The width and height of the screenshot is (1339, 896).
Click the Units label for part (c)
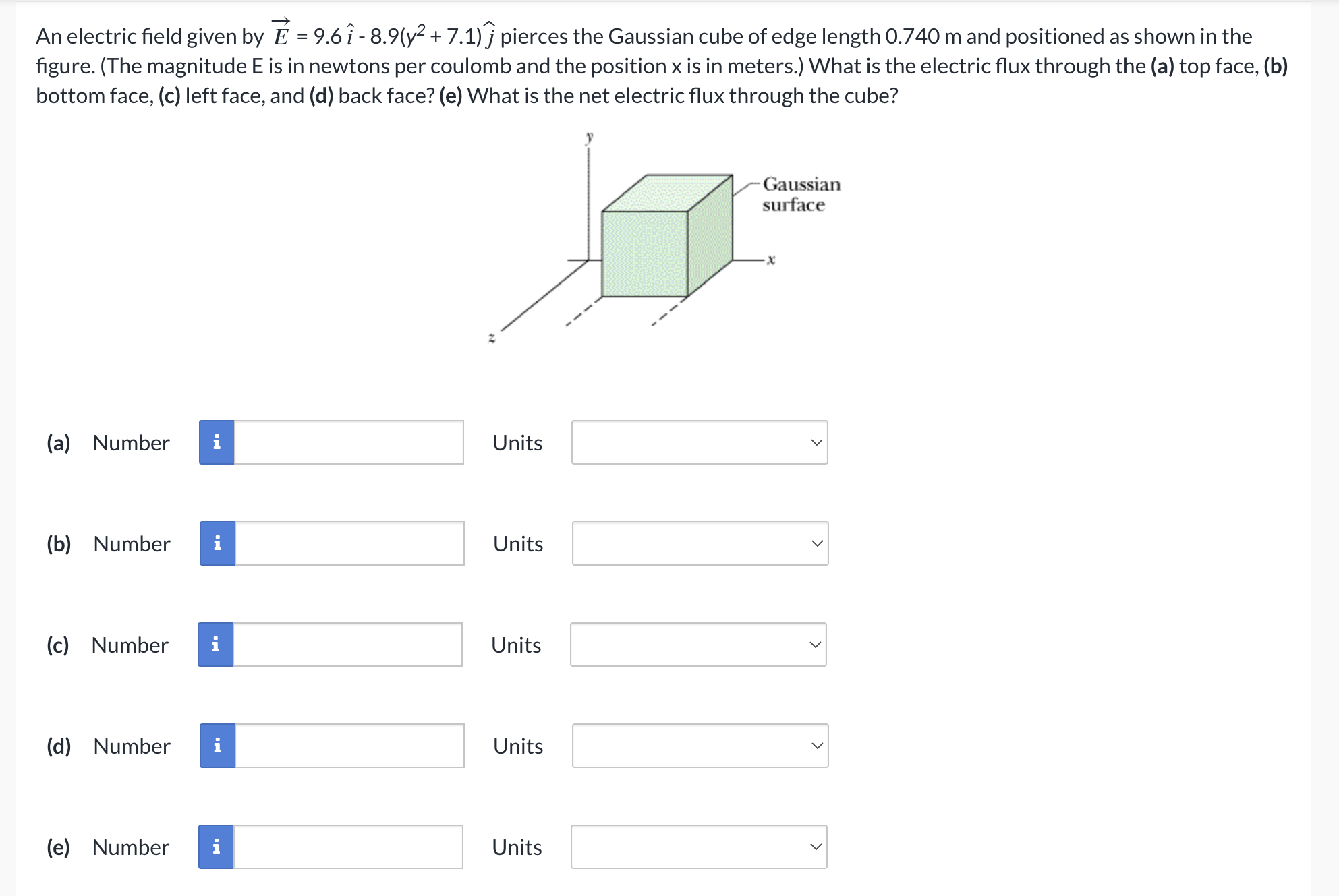[x=516, y=645]
